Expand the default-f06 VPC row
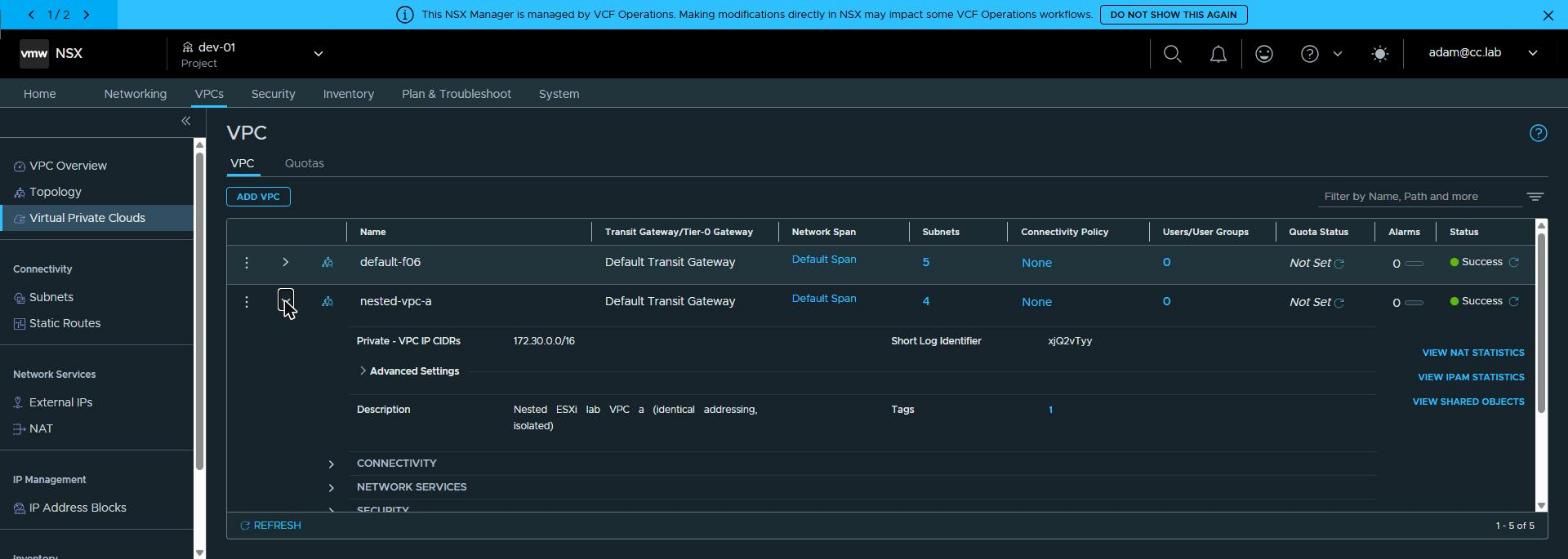This screenshot has height=559, width=1568. (285, 262)
